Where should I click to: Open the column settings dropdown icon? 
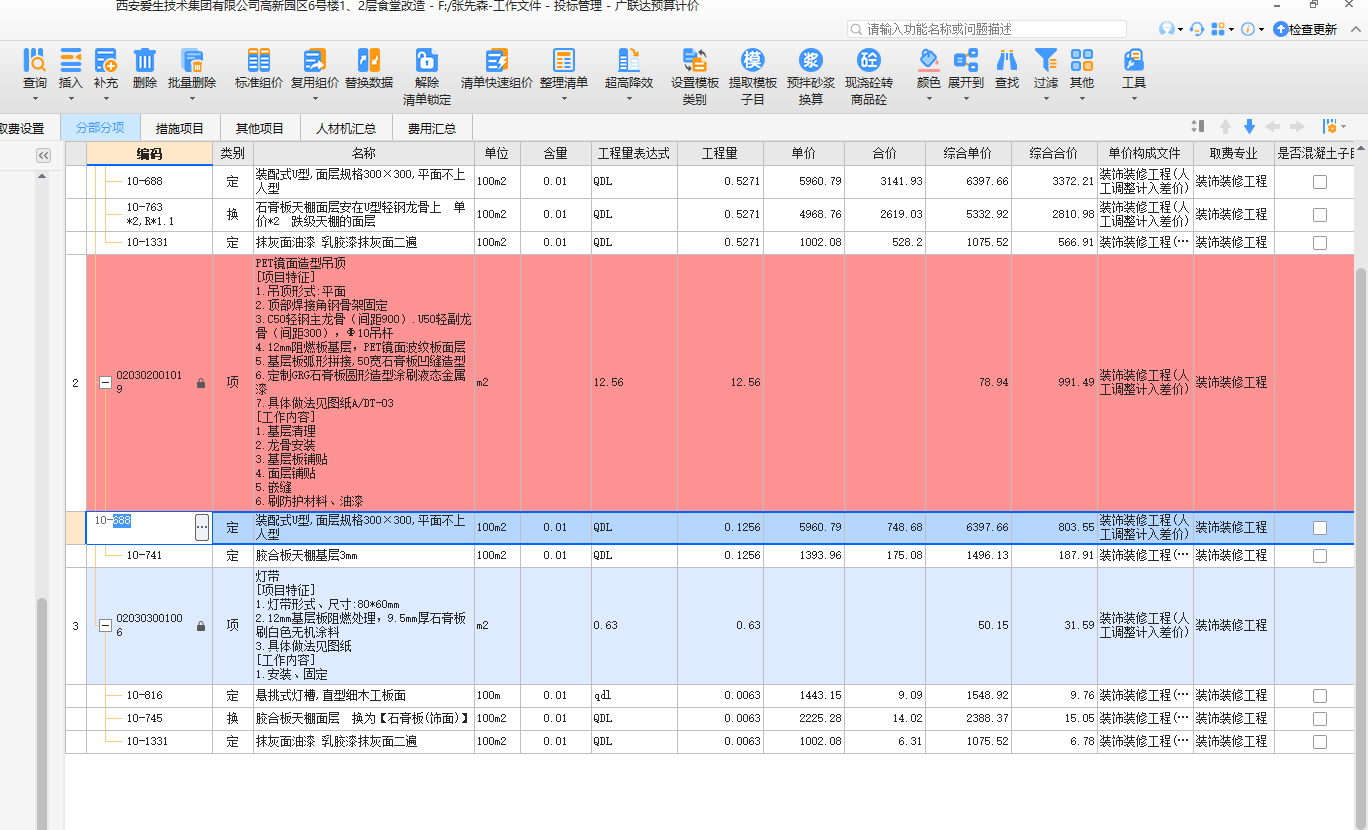(x=1334, y=127)
